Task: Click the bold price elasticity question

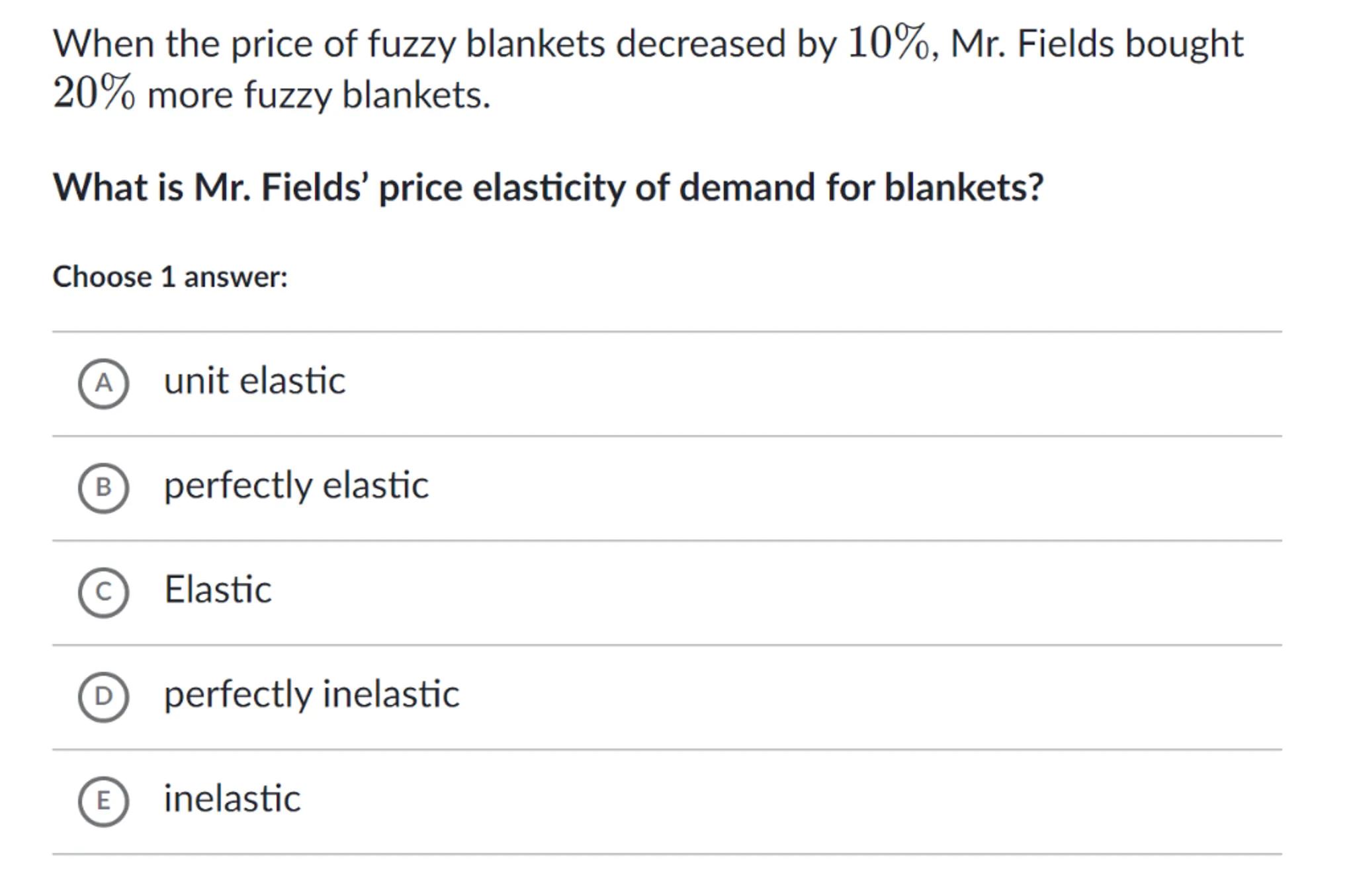Action: [x=548, y=187]
